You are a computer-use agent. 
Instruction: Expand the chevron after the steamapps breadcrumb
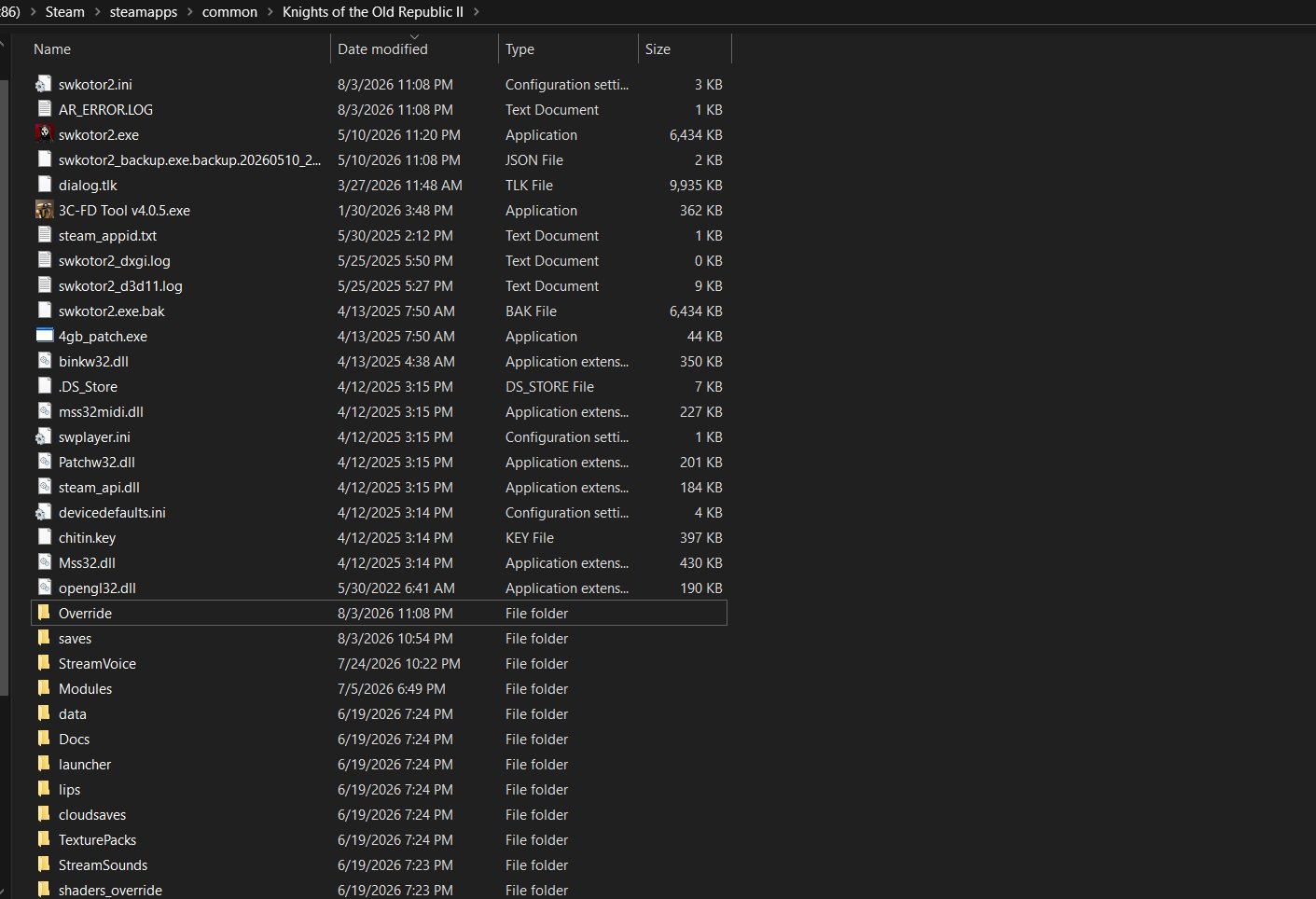tap(189, 12)
